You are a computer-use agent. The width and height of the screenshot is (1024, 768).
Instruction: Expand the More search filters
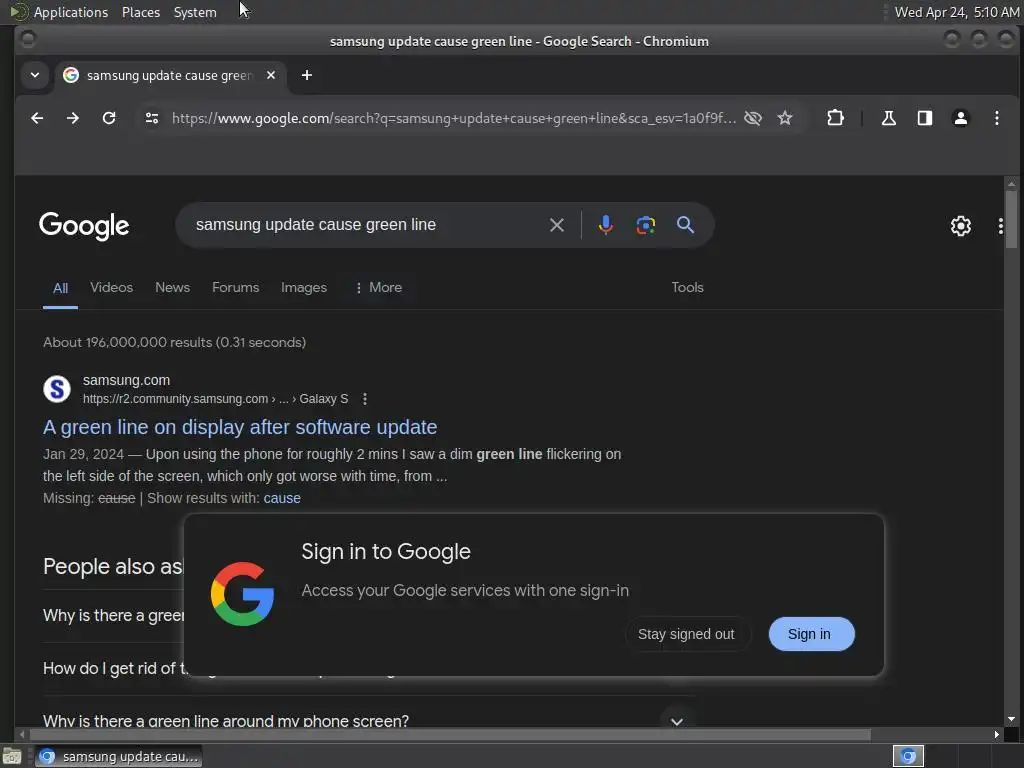tap(379, 287)
